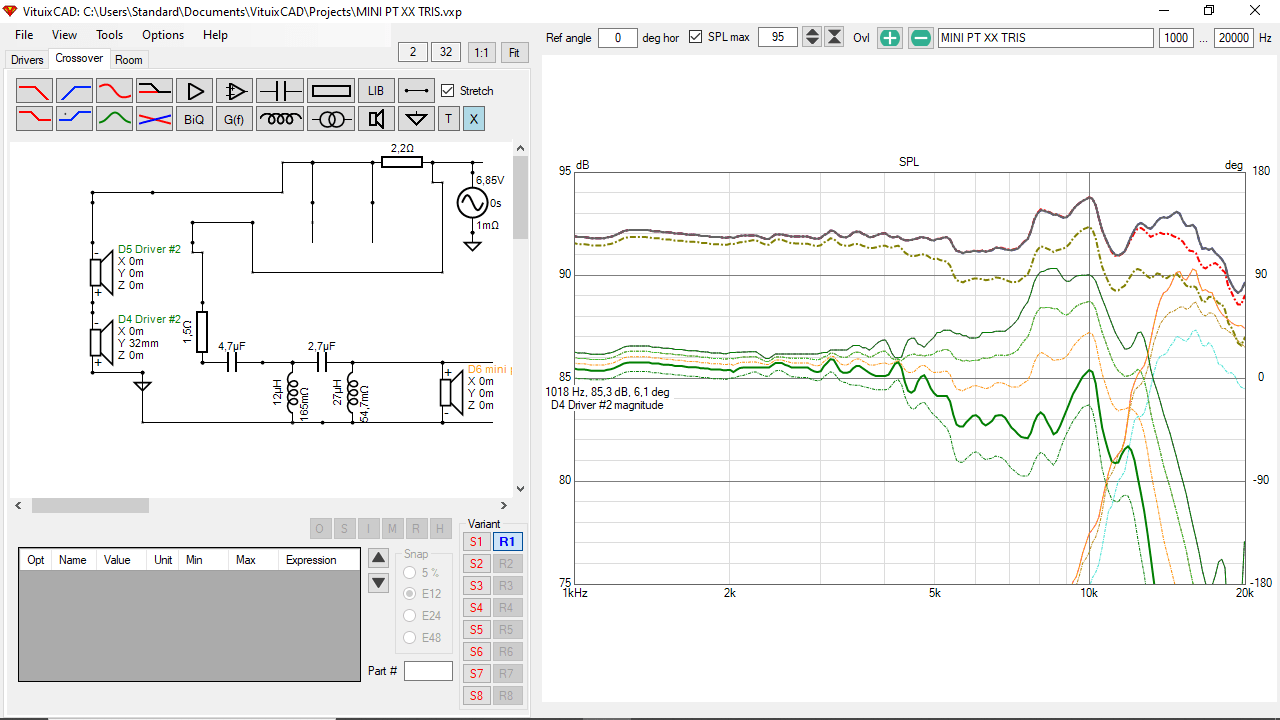The image size is (1280, 720).
Task: Click the chart title field MINI PT XX TRIS
Action: coord(1045,38)
